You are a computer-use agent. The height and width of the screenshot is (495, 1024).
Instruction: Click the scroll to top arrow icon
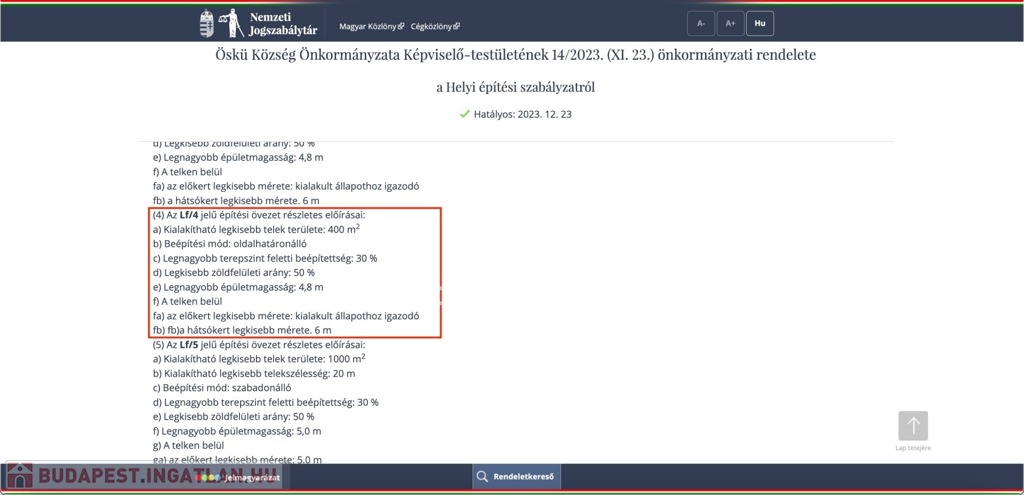click(x=912, y=426)
